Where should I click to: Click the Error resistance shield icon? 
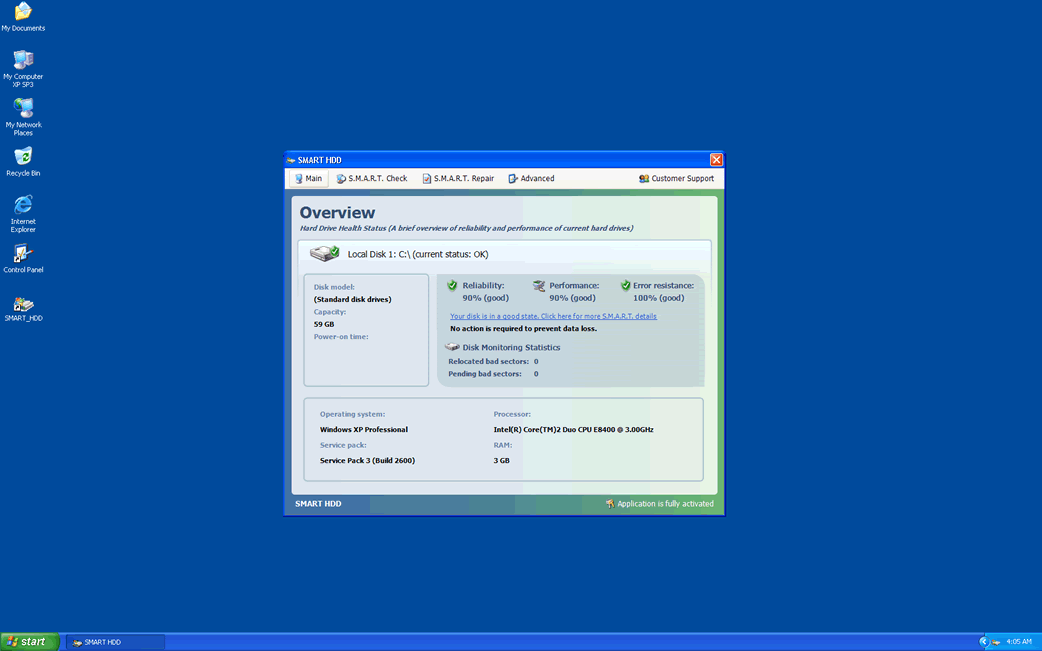(625, 286)
